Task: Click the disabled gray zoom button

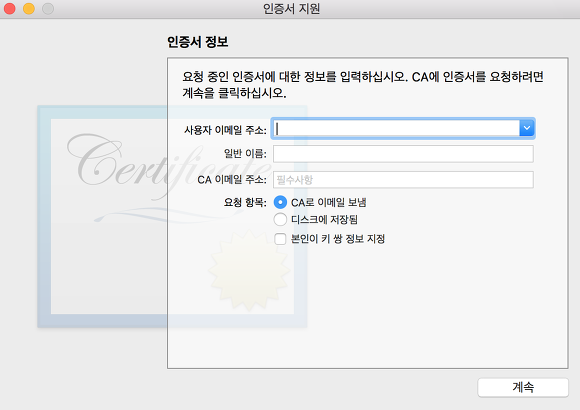Action: (48, 9)
